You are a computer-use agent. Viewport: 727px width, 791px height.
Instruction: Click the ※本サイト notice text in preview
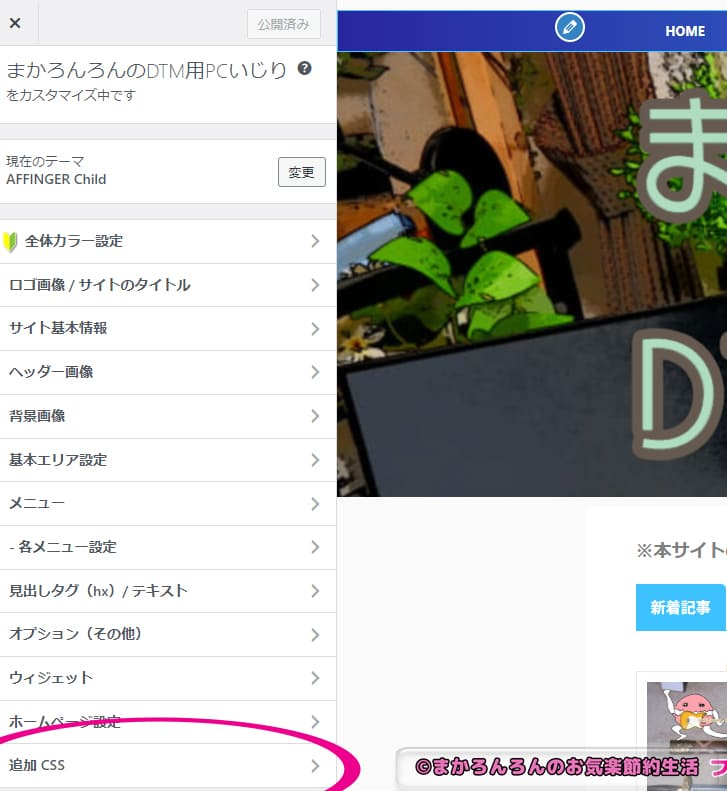tap(681, 550)
